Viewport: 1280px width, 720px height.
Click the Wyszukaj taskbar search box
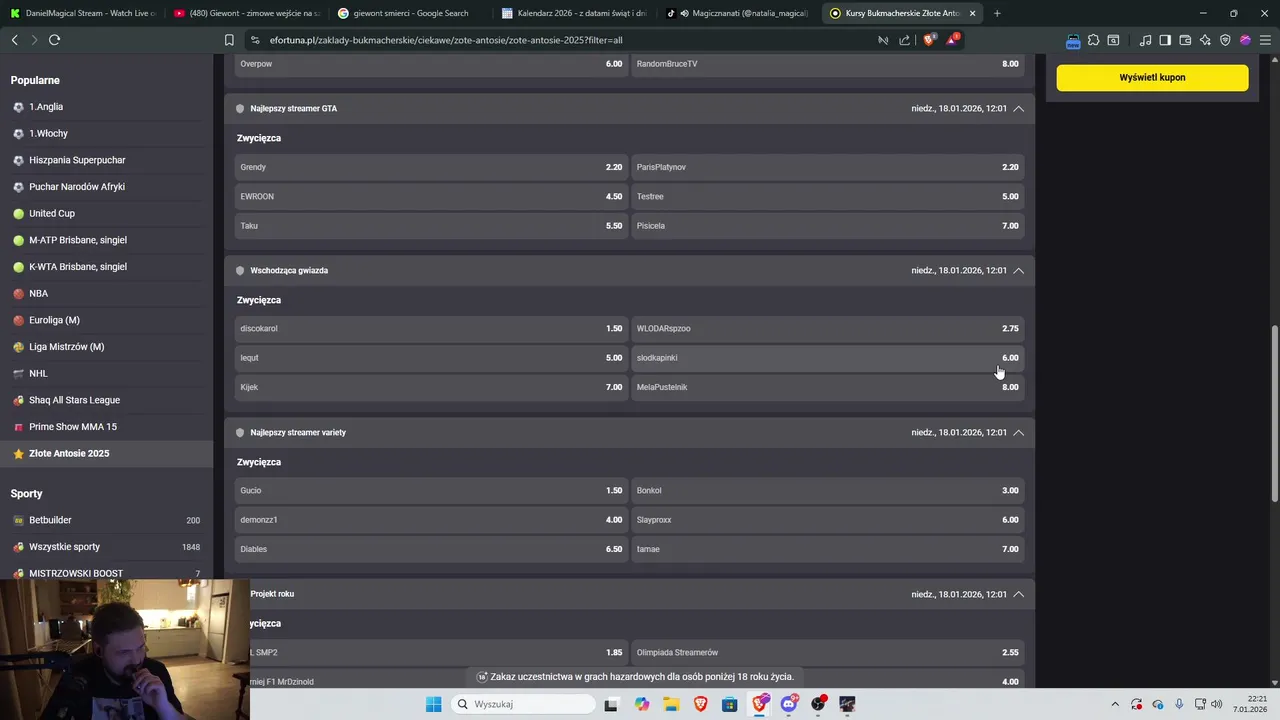pos(523,704)
